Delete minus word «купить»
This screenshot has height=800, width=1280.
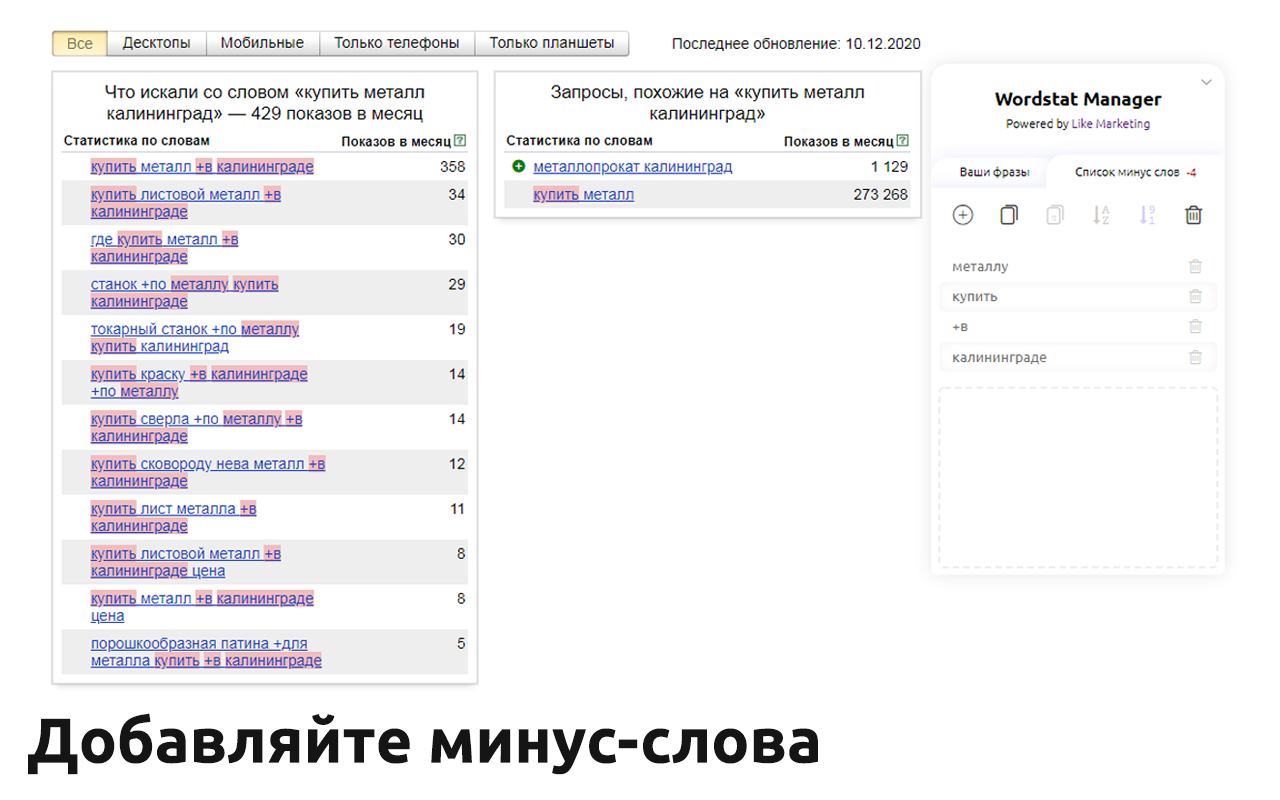click(1195, 297)
